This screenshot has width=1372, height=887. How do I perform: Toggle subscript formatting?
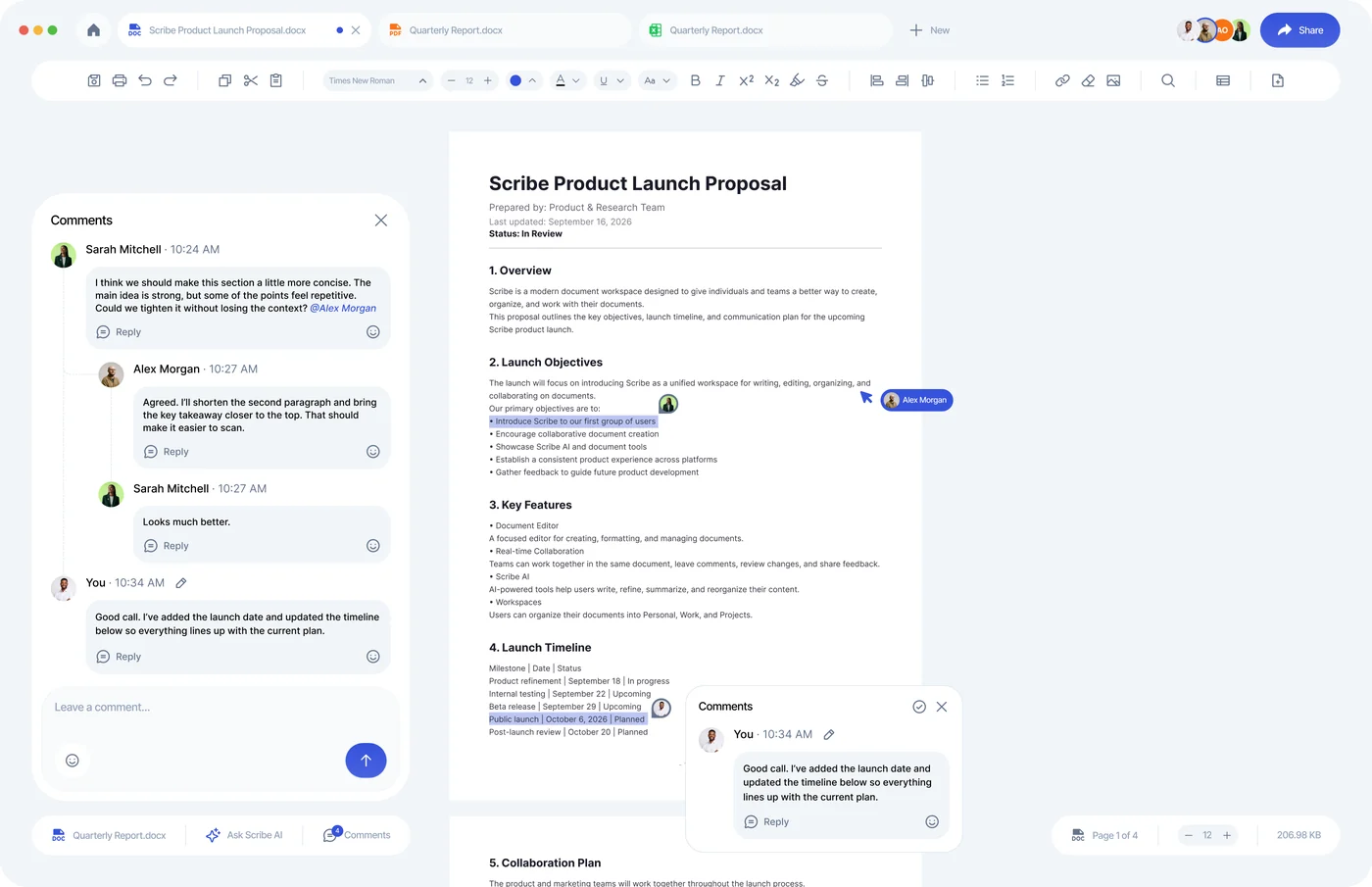(x=771, y=80)
